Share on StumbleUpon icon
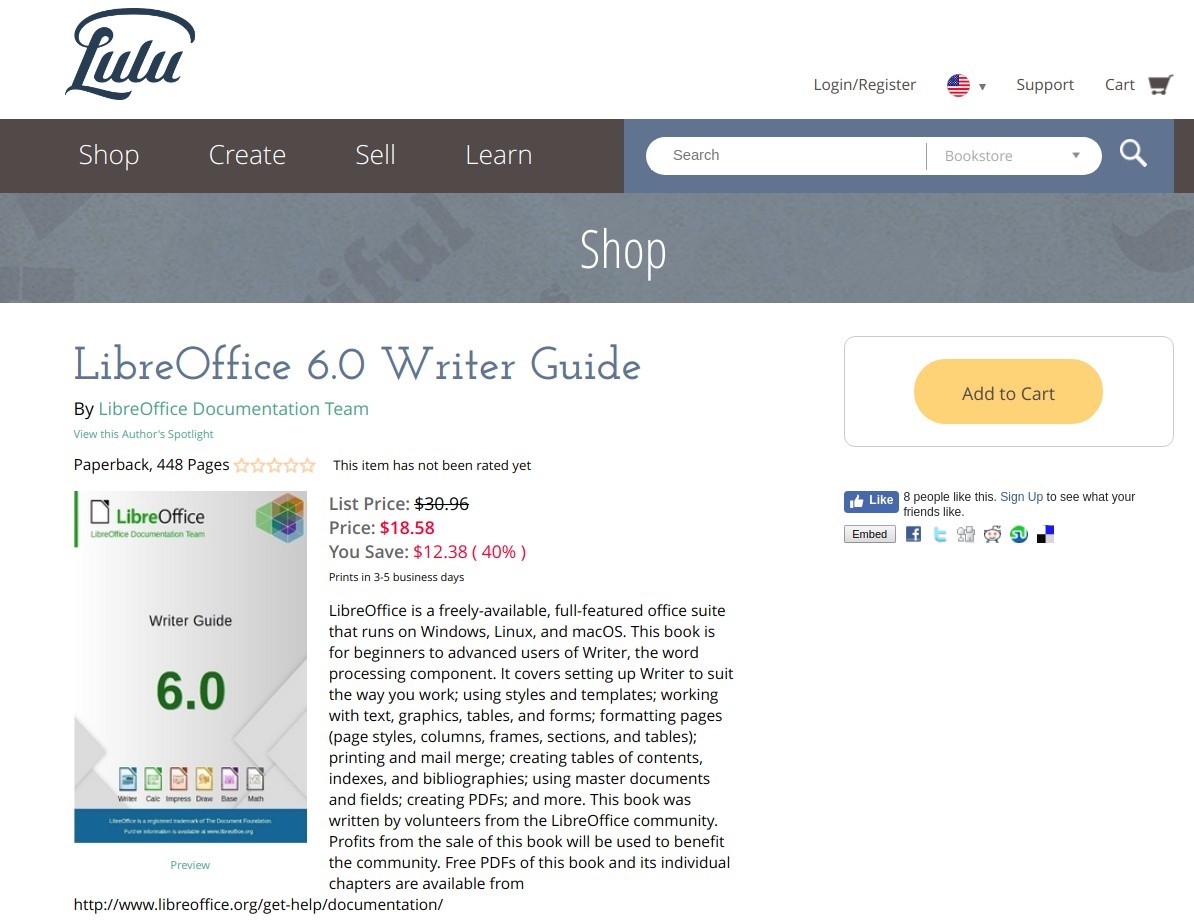This screenshot has height=923, width=1194. 1019,534
